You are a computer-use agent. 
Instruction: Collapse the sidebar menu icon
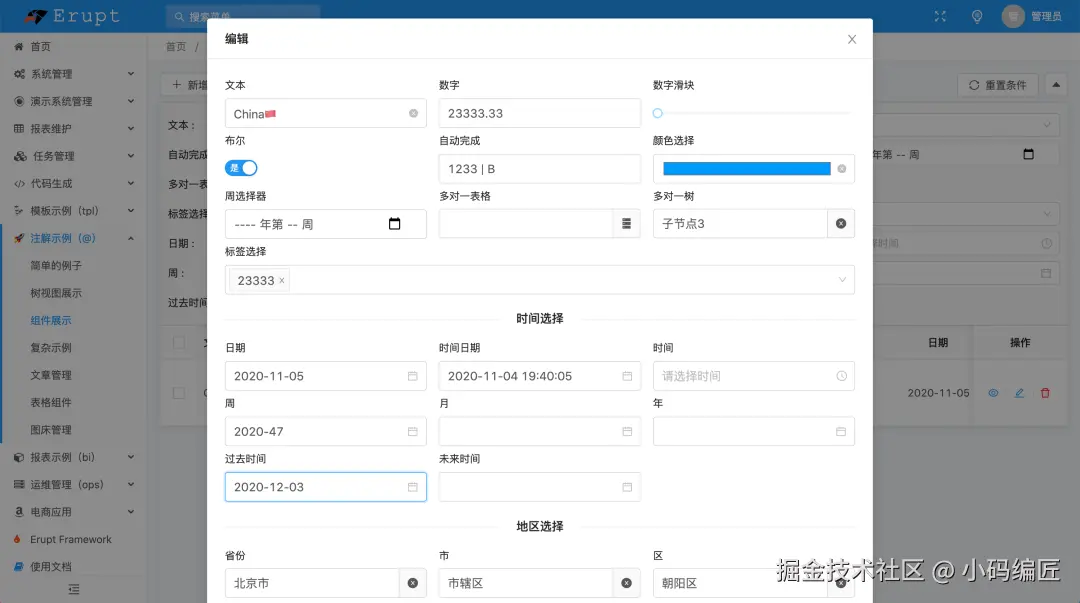(74, 589)
